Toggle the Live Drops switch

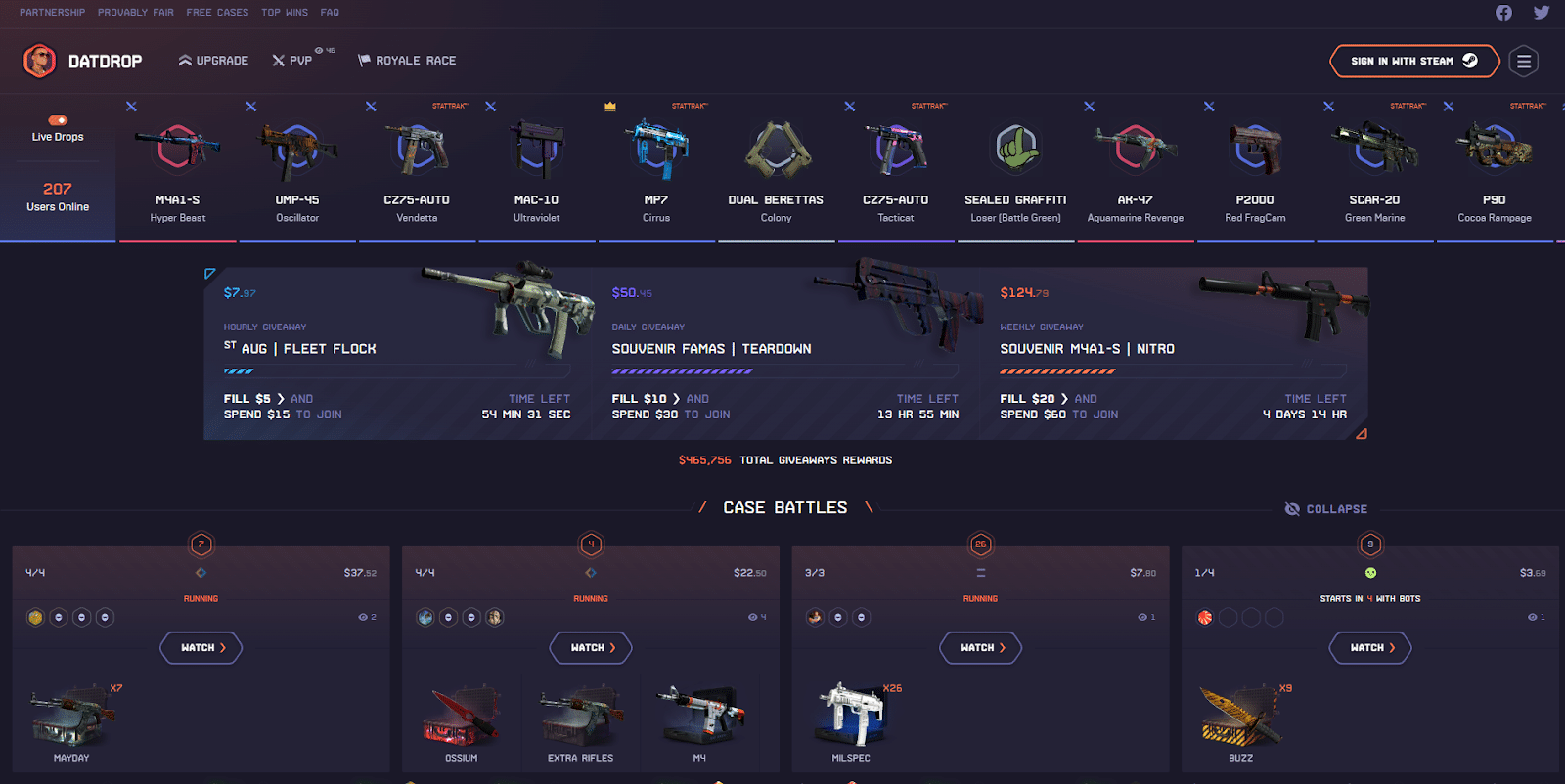point(58,120)
